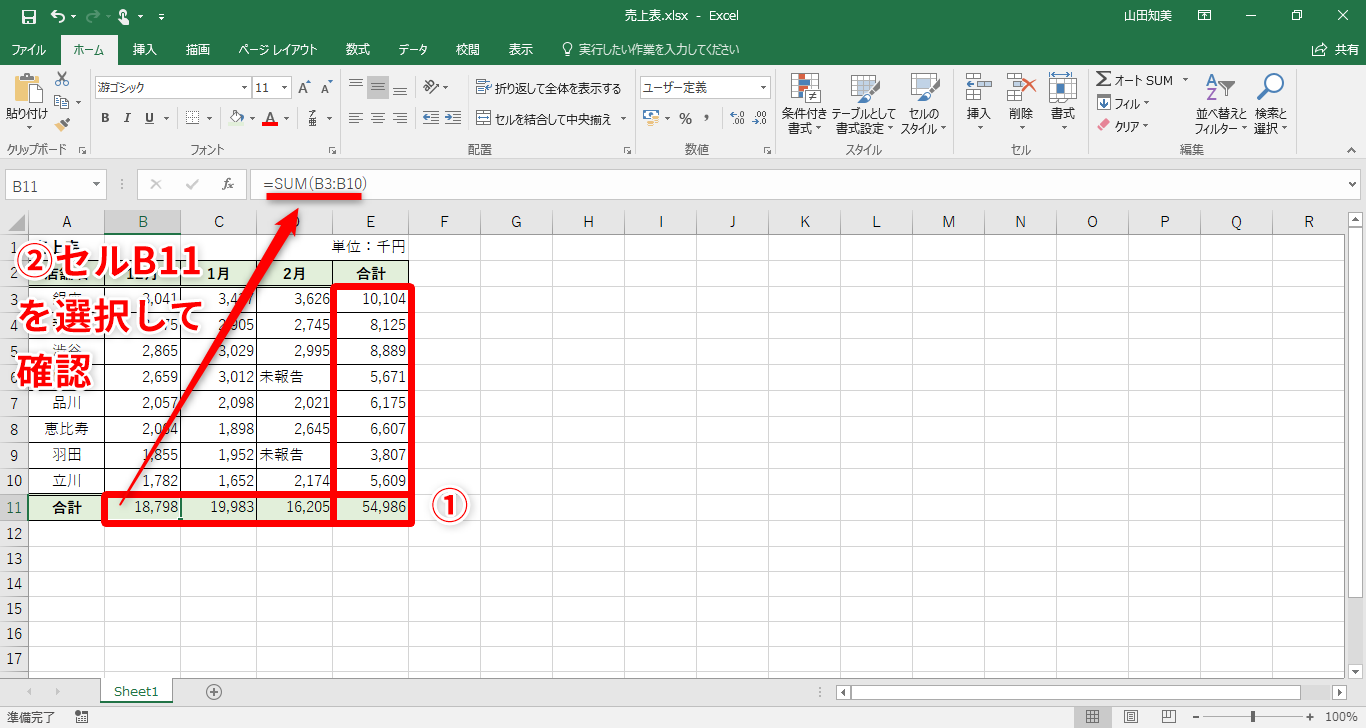Open Sort & Filter (並べ替えとフィルター)
Image resolution: width=1366 pixels, height=728 pixels.
[x=1220, y=104]
